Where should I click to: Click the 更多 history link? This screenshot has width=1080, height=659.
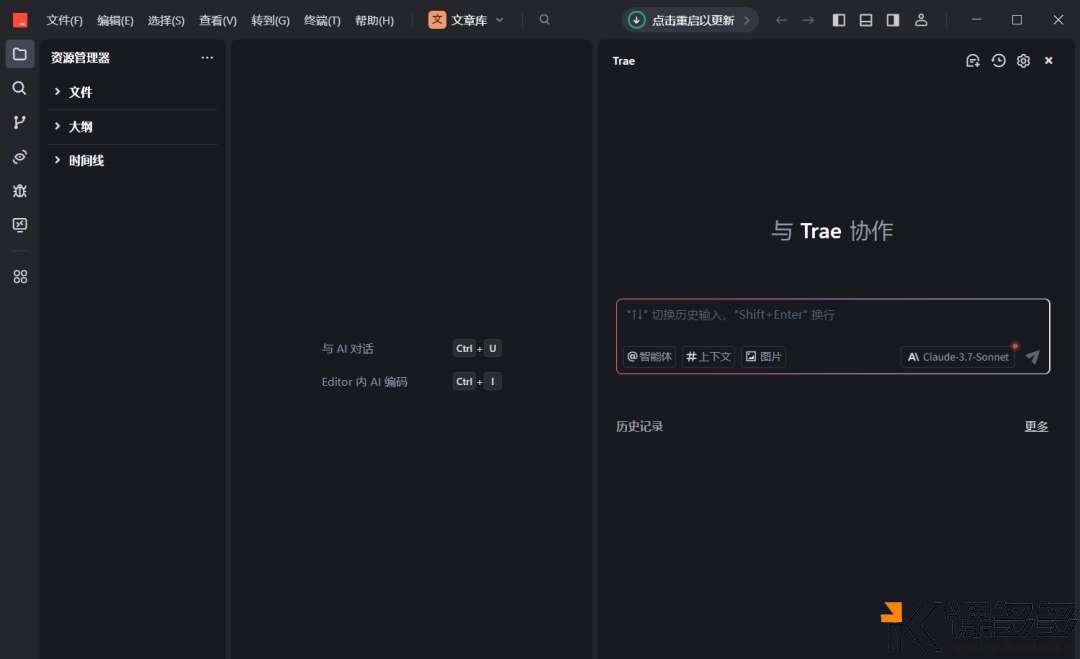(x=1036, y=426)
